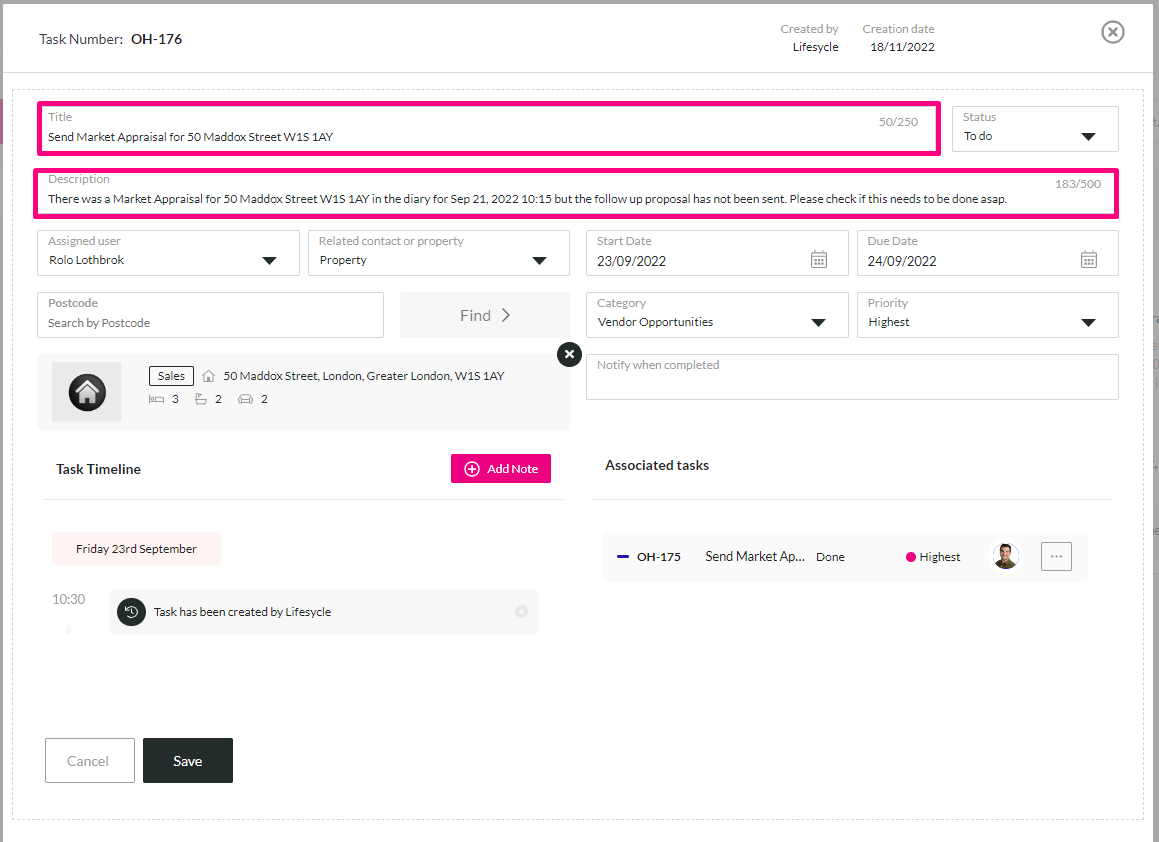Click the property house thumbnail image
The image size is (1159, 842).
coord(86,392)
